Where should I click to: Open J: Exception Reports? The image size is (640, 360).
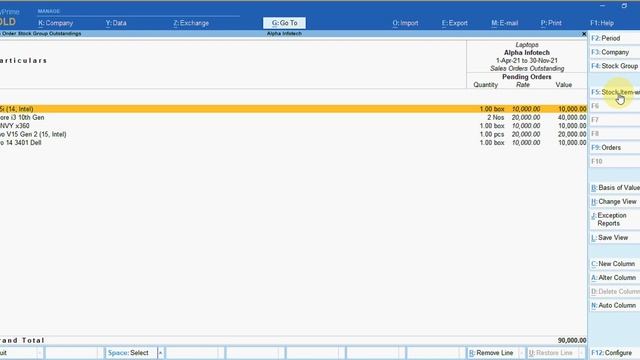(614, 220)
